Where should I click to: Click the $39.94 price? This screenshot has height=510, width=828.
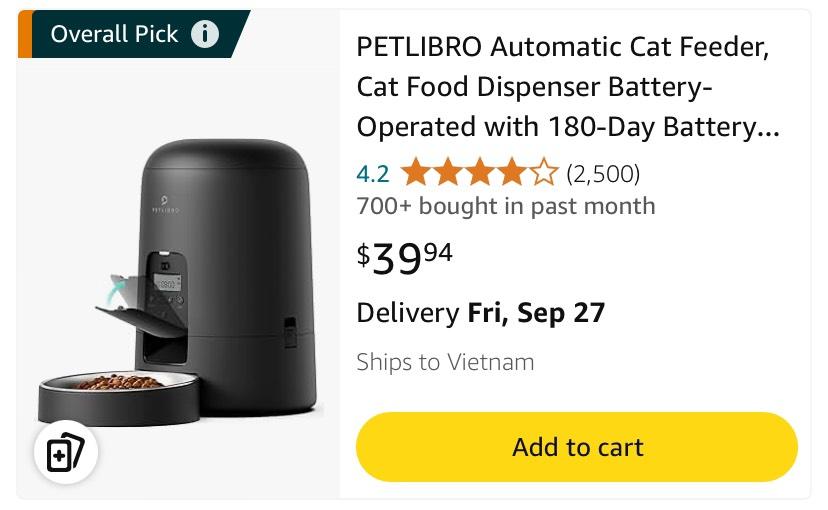(x=405, y=257)
